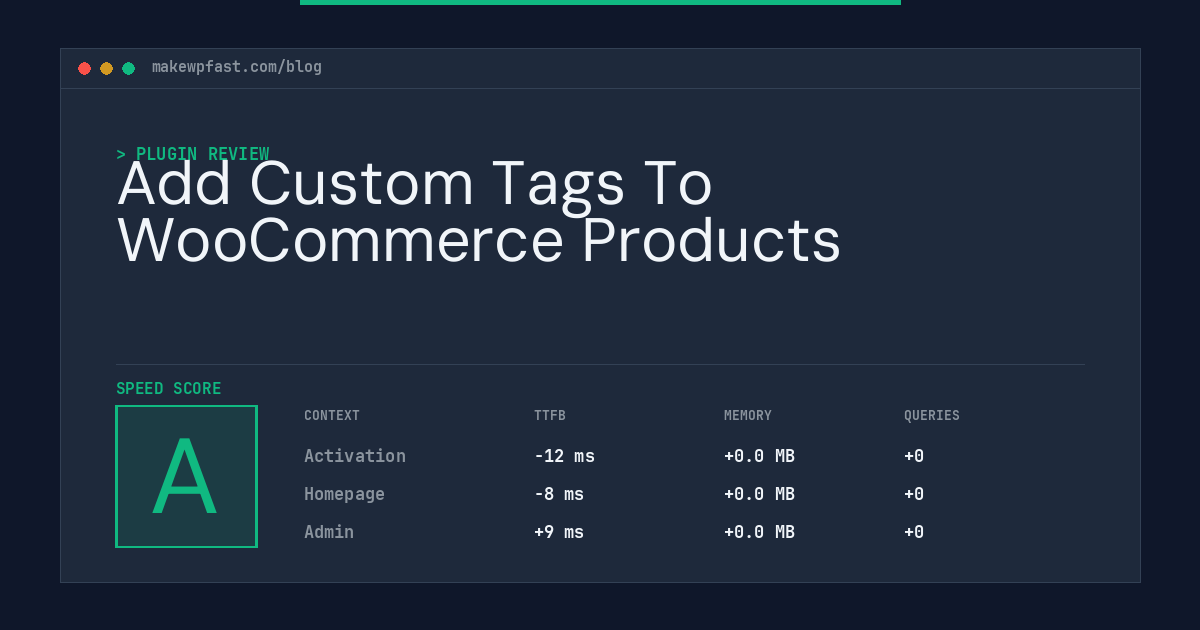Click the MEMORY column header
Screen dimensions: 1200x630
click(748, 415)
